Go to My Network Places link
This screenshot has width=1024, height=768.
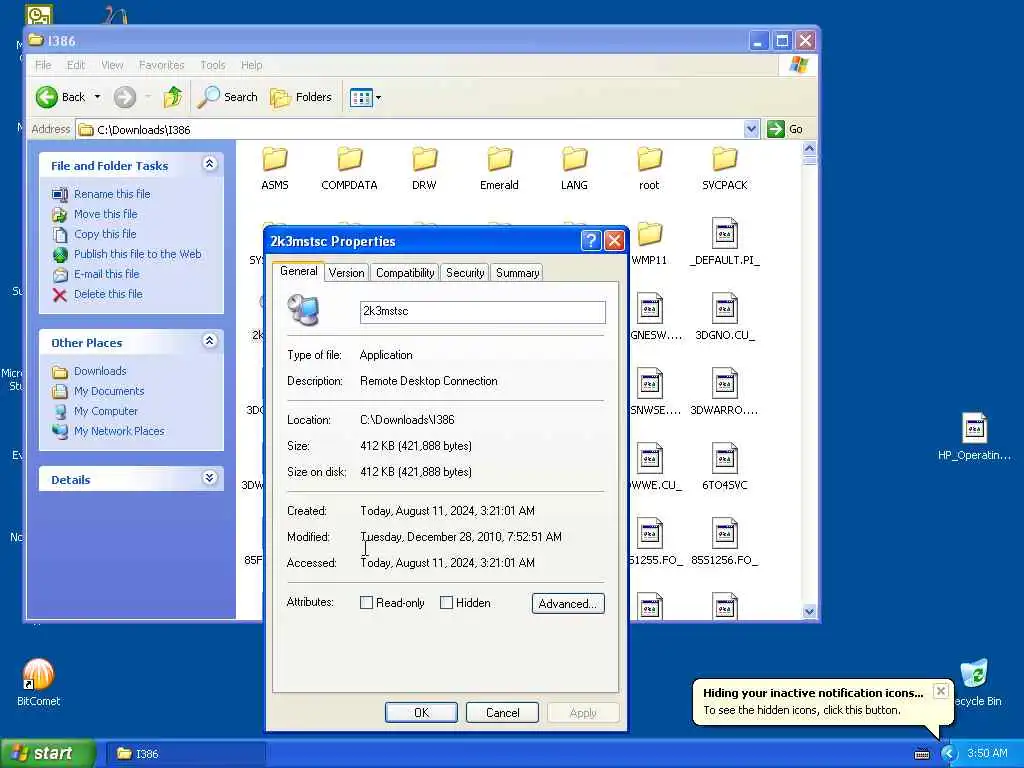click(119, 431)
